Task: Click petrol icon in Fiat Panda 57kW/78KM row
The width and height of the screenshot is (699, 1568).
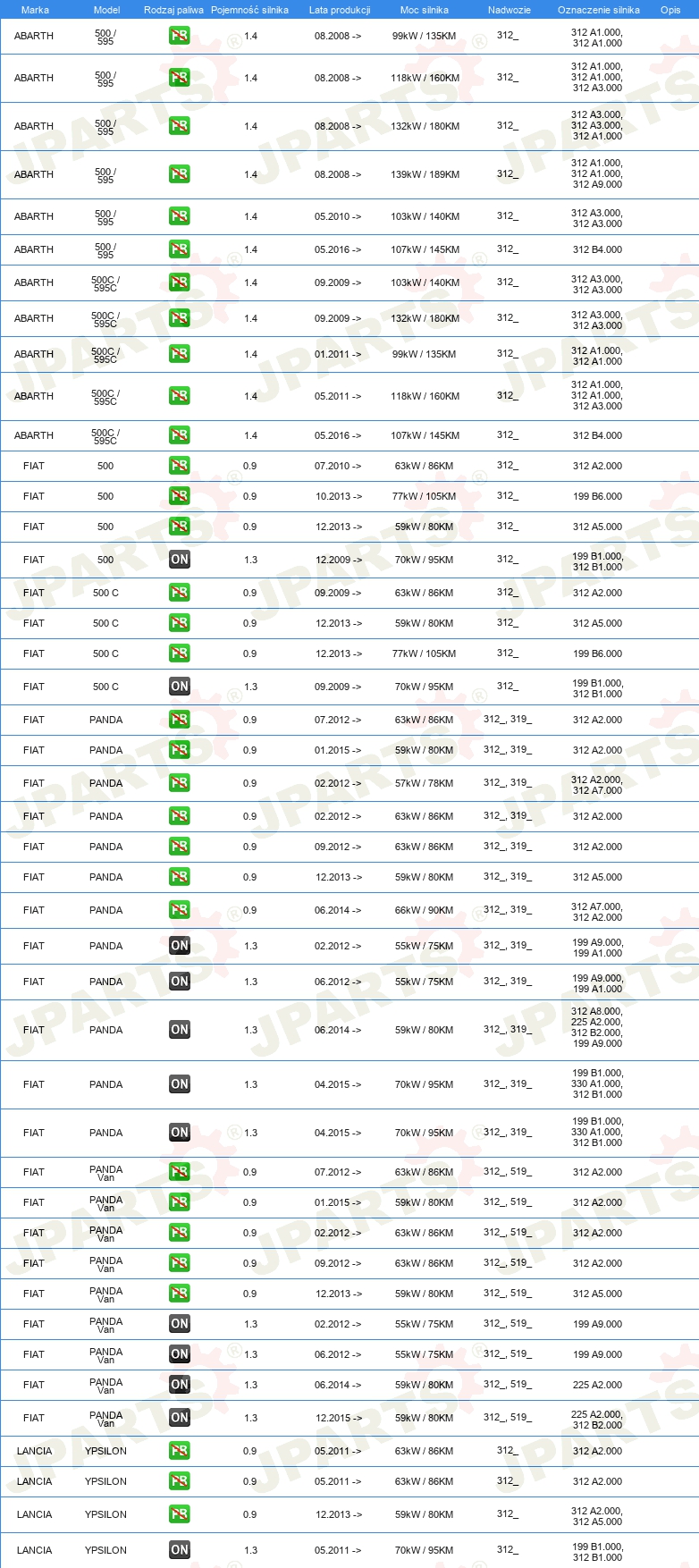Action: click(x=180, y=783)
